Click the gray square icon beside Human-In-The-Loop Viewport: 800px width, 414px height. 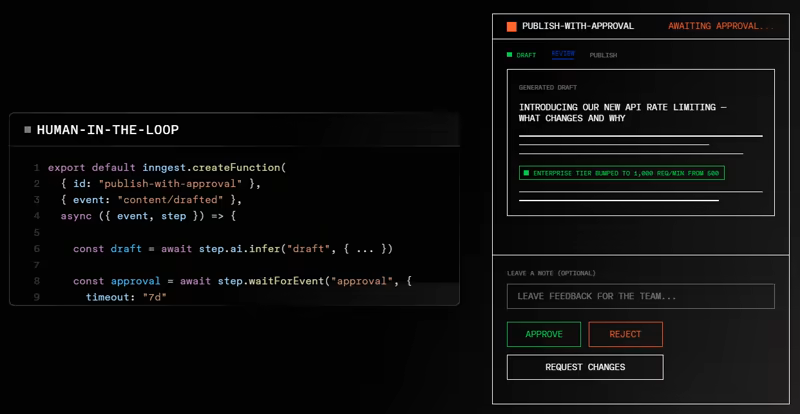pos(28,130)
